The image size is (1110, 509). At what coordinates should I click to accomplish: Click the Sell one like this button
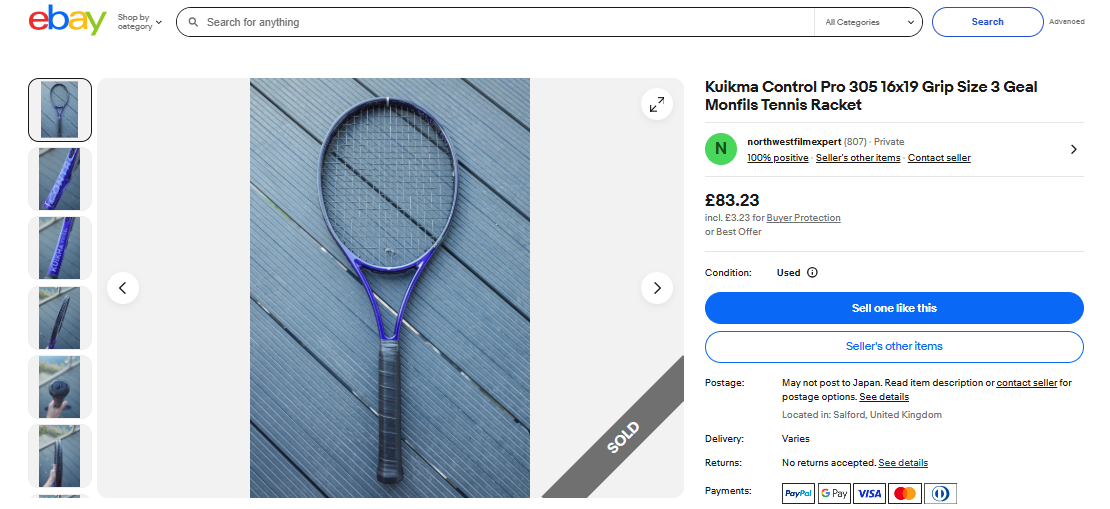(x=894, y=308)
